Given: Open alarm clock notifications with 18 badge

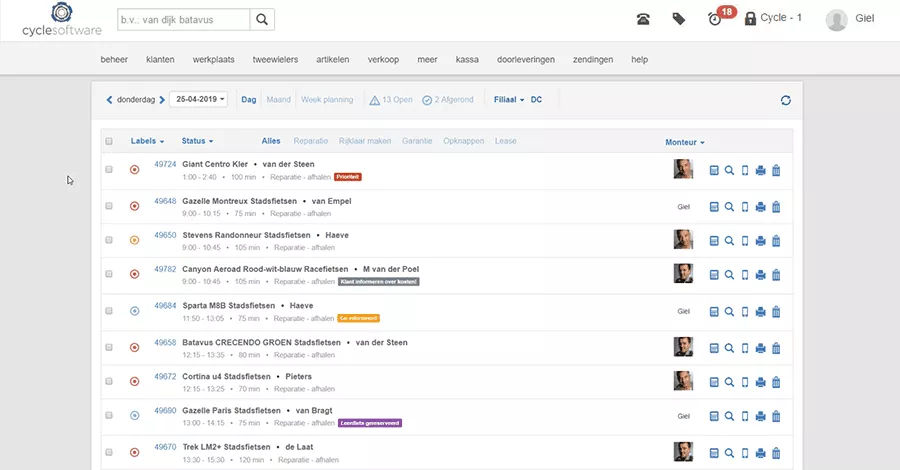Looking at the screenshot, I should coord(720,17).
